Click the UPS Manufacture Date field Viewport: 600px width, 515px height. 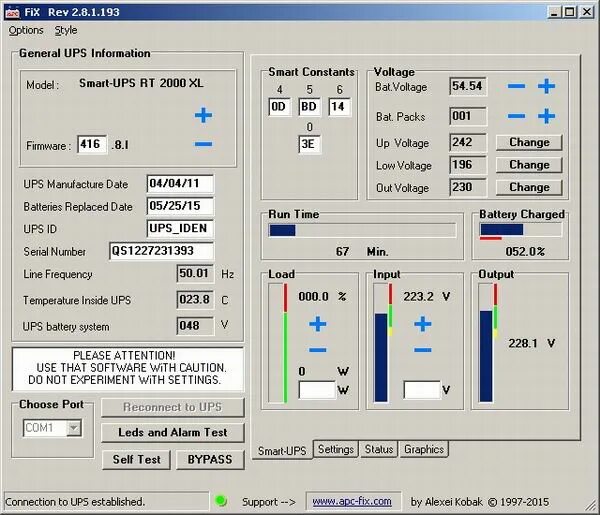180,184
